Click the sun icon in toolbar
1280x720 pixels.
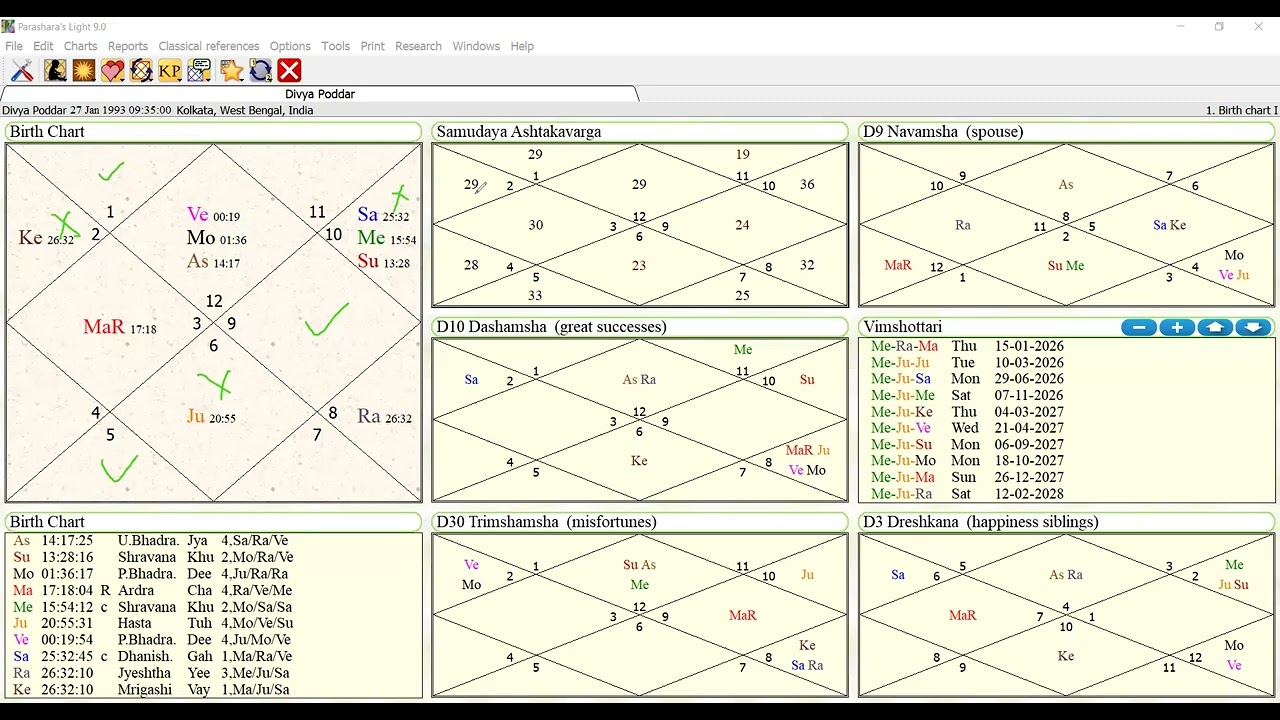[83, 70]
